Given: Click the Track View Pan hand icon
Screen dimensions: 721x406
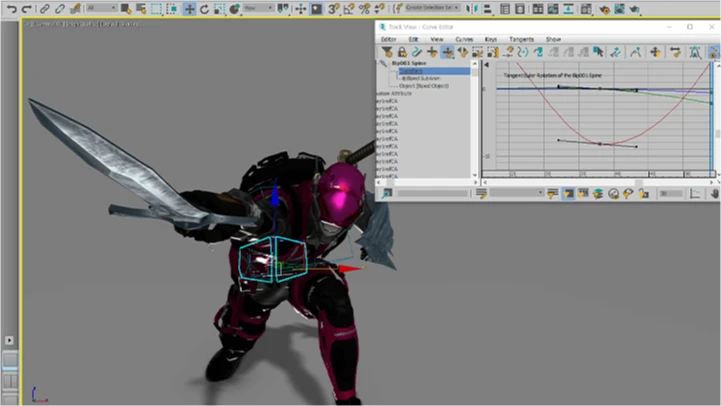Looking at the screenshot, I should [715, 194].
